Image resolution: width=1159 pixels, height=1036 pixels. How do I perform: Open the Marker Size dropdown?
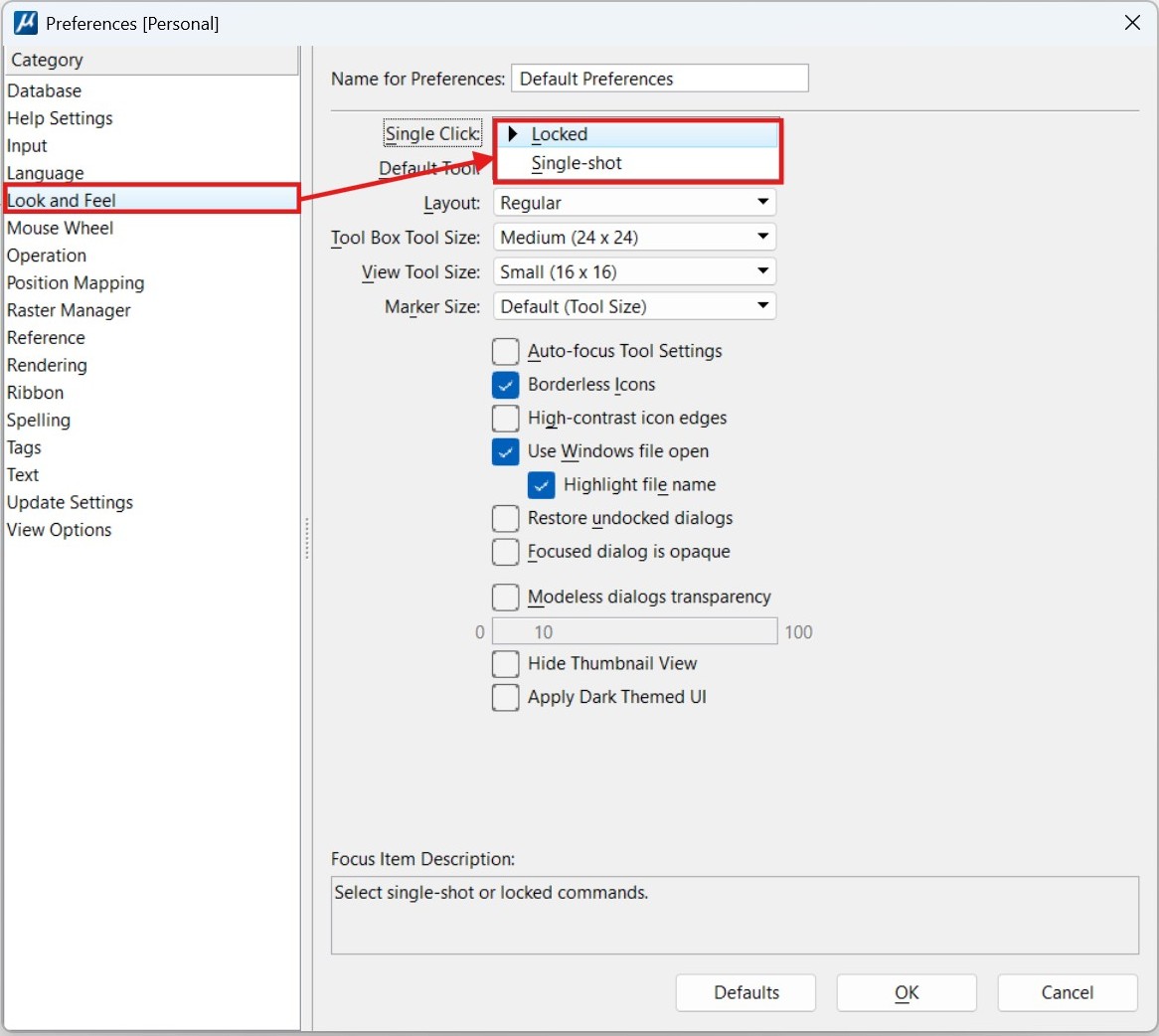coord(634,307)
